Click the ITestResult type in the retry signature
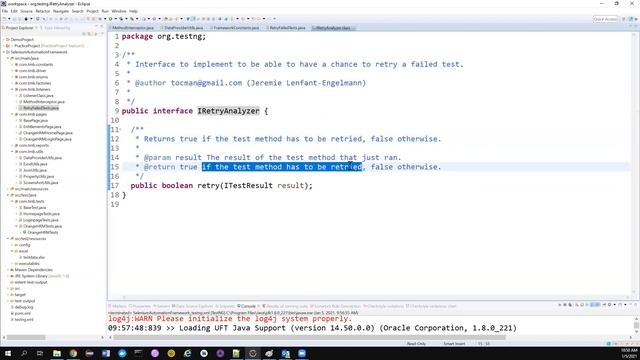 (x=248, y=185)
